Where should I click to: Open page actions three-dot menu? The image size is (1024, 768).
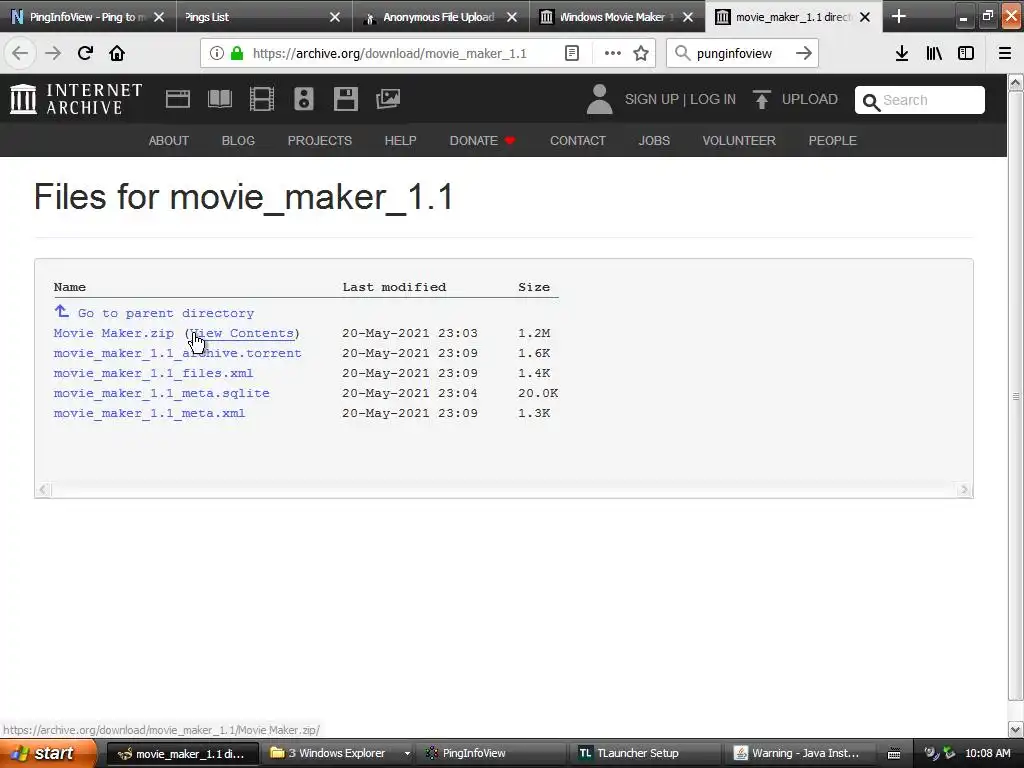click(x=613, y=53)
